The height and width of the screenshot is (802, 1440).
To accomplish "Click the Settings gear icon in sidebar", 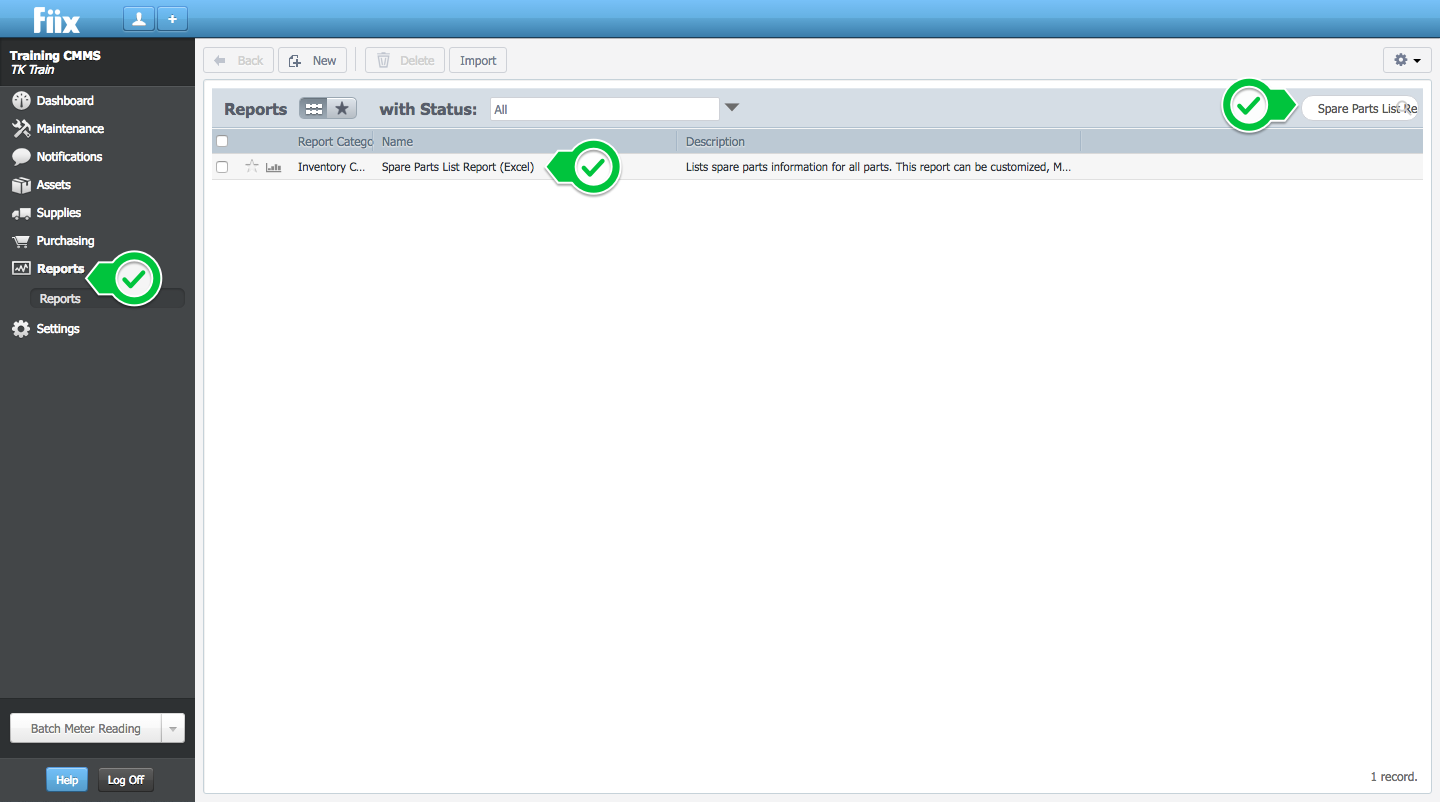I will (x=21, y=328).
